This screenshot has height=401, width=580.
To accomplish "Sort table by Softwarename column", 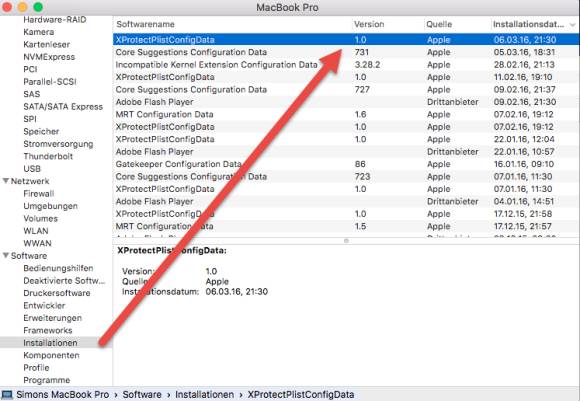I will [x=145, y=24].
